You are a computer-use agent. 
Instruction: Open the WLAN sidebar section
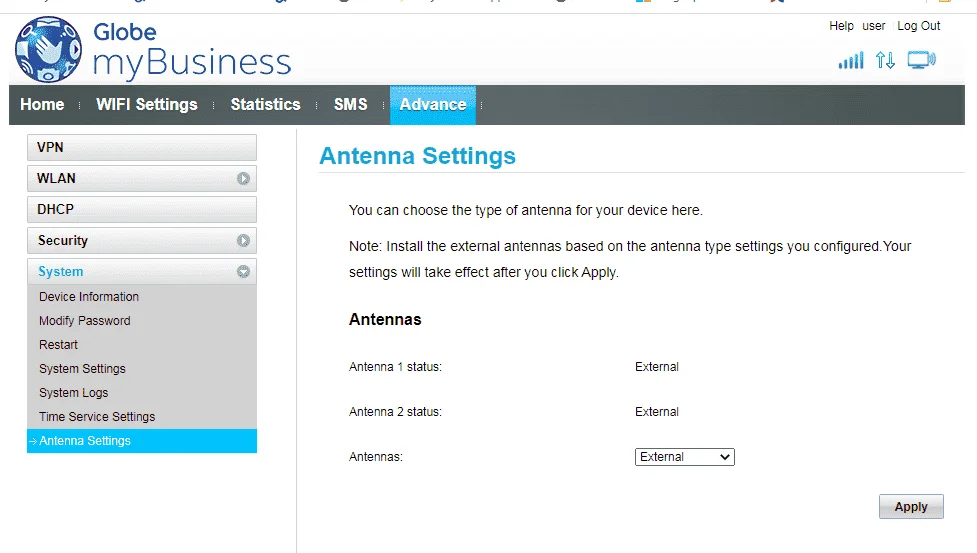142,179
